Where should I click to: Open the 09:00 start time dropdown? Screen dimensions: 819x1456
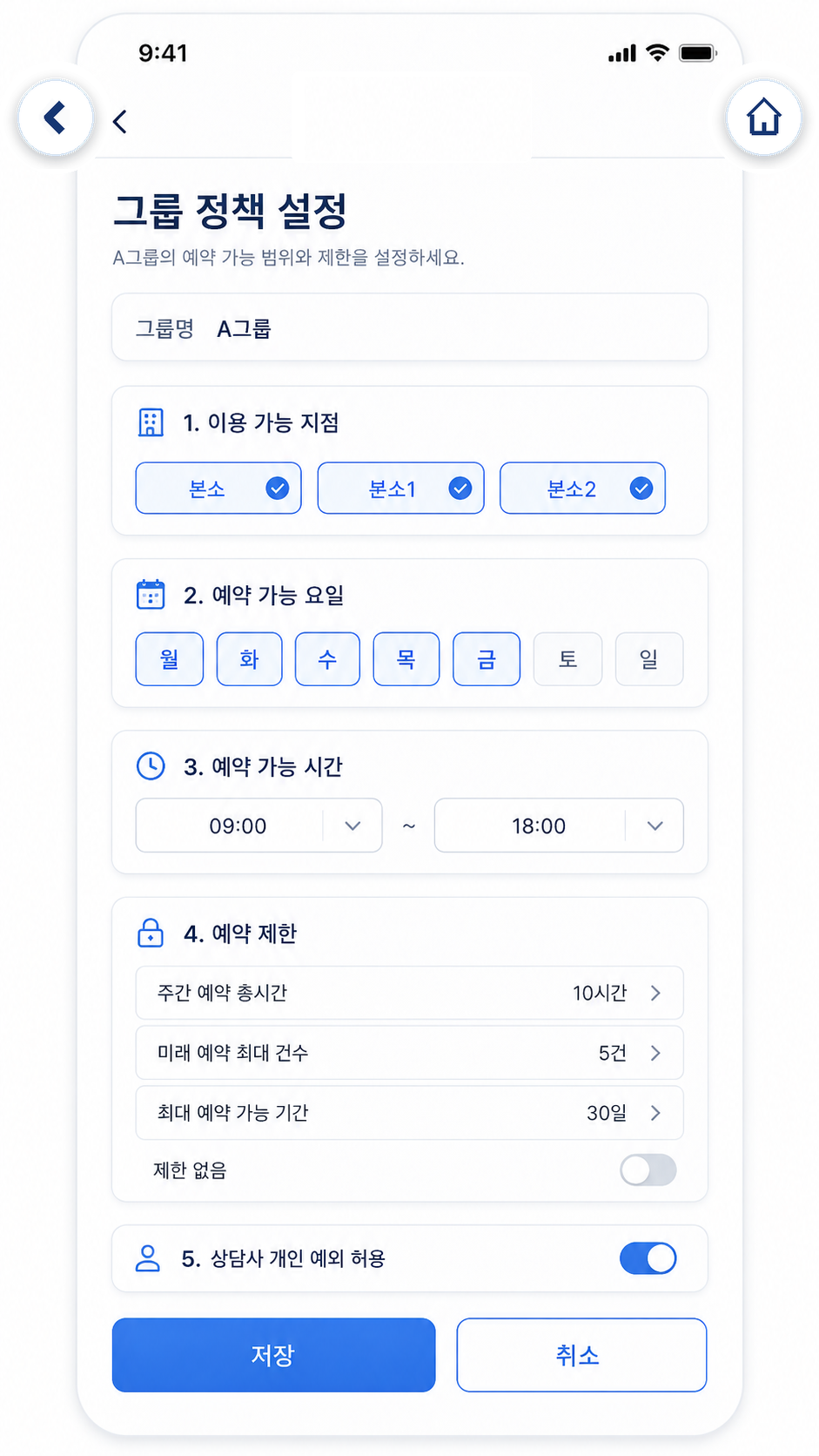[x=258, y=826]
